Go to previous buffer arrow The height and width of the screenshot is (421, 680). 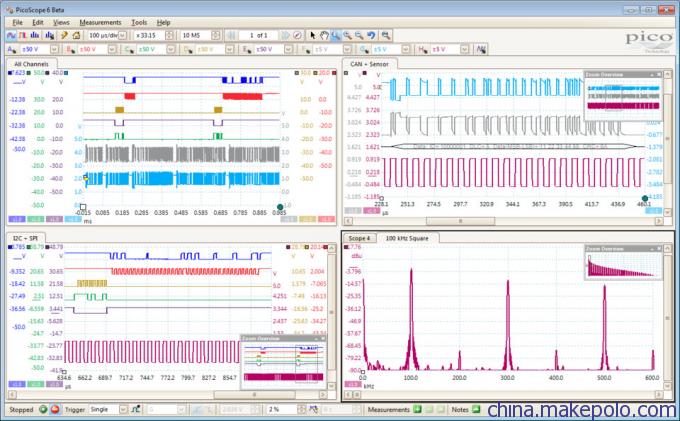coord(231,35)
